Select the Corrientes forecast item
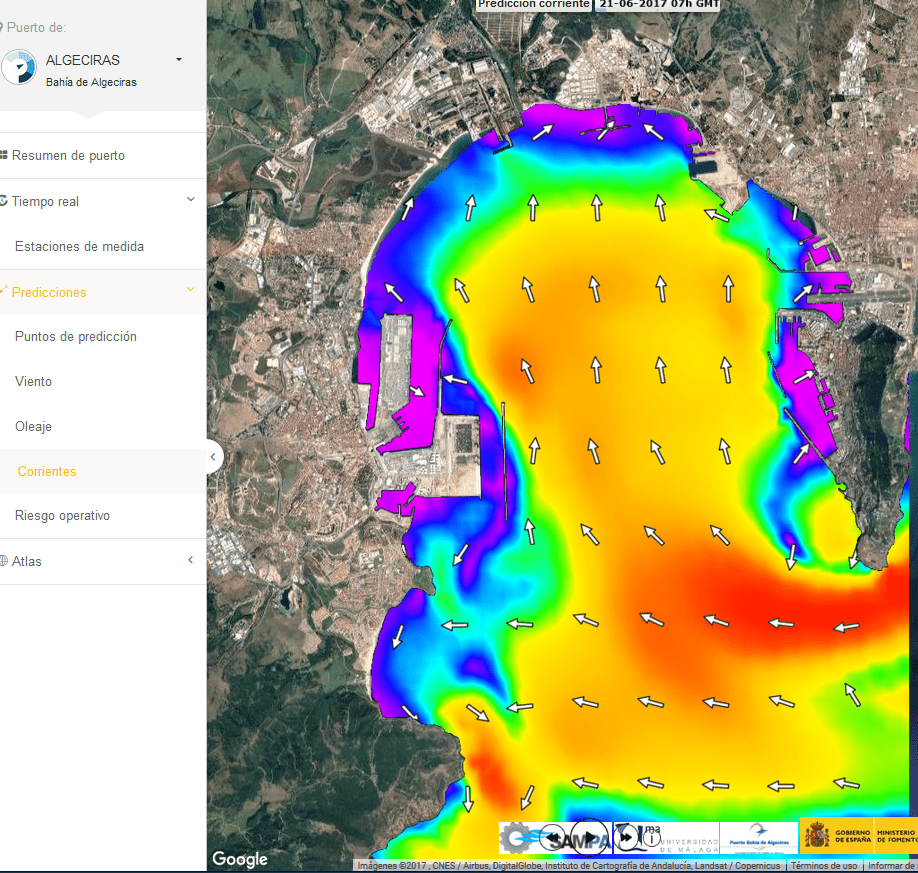The width and height of the screenshot is (918, 873). pyautogui.click(x=47, y=471)
